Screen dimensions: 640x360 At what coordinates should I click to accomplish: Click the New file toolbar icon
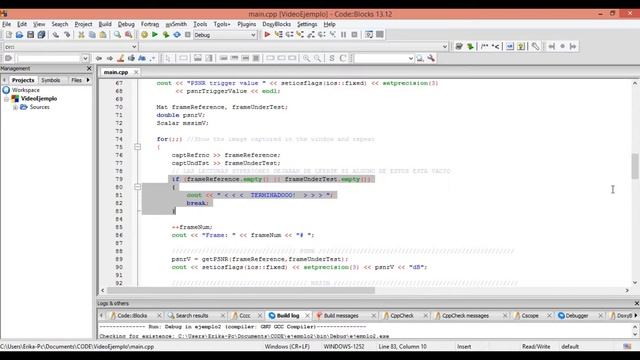(9, 35)
